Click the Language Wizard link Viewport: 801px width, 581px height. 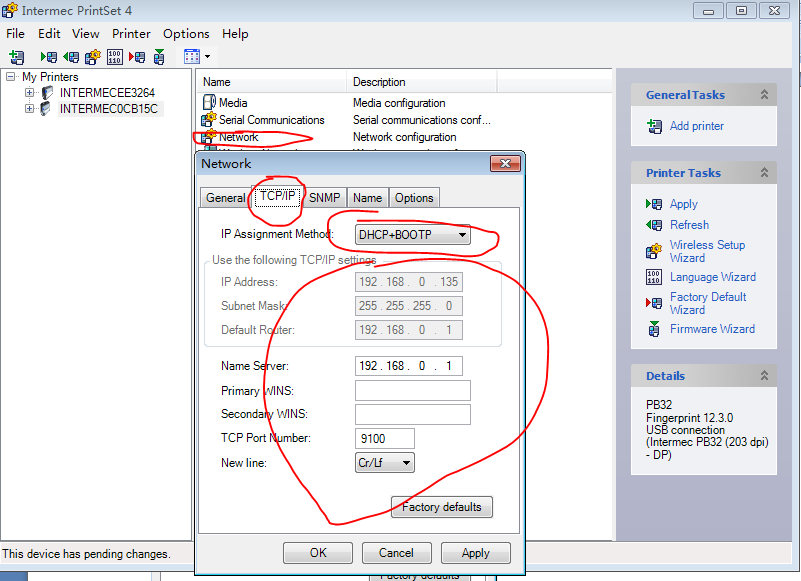[x=713, y=277]
